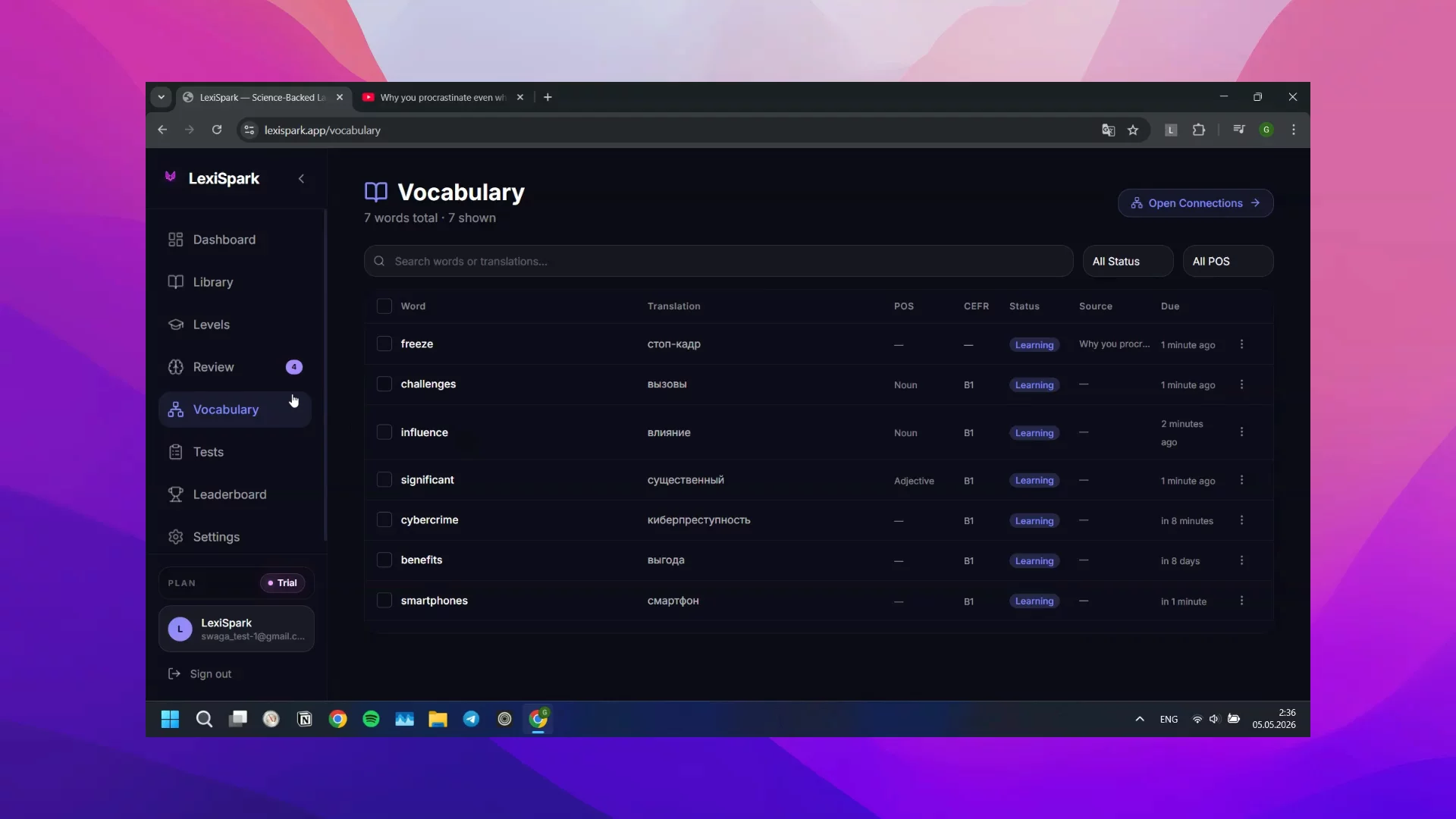This screenshot has width=1456, height=819.
Task: Open Settings gear in sidebar
Action: point(175,537)
